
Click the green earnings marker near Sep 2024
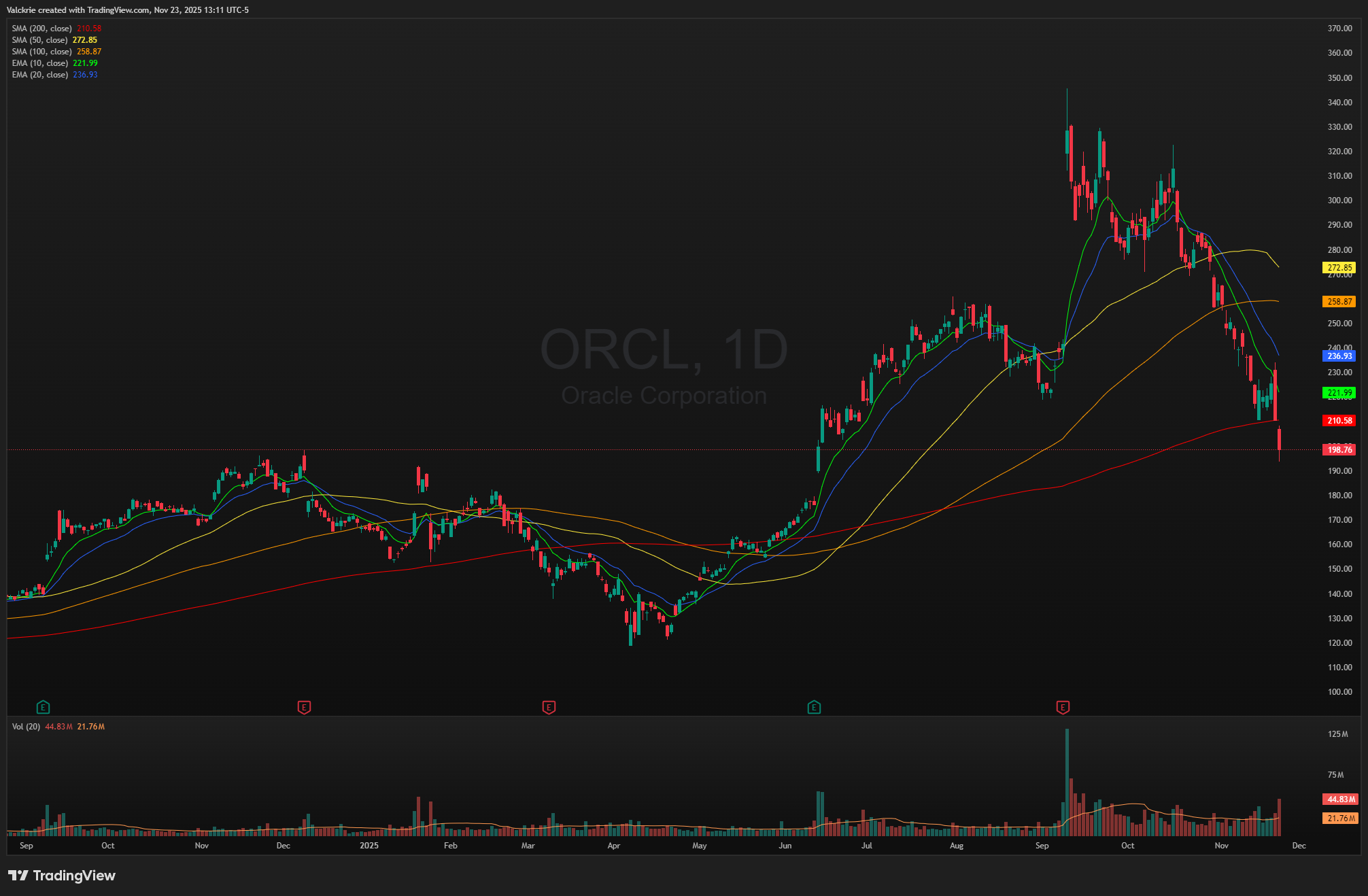pyautogui.click(x=43, y=707)
